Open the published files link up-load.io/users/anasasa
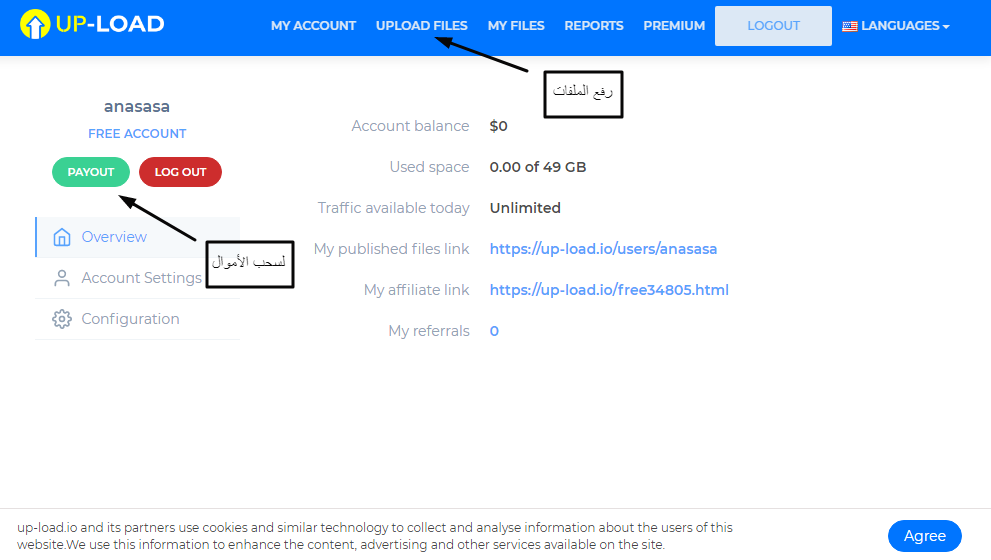Viewport: 991px width, 560px height. 603,249
